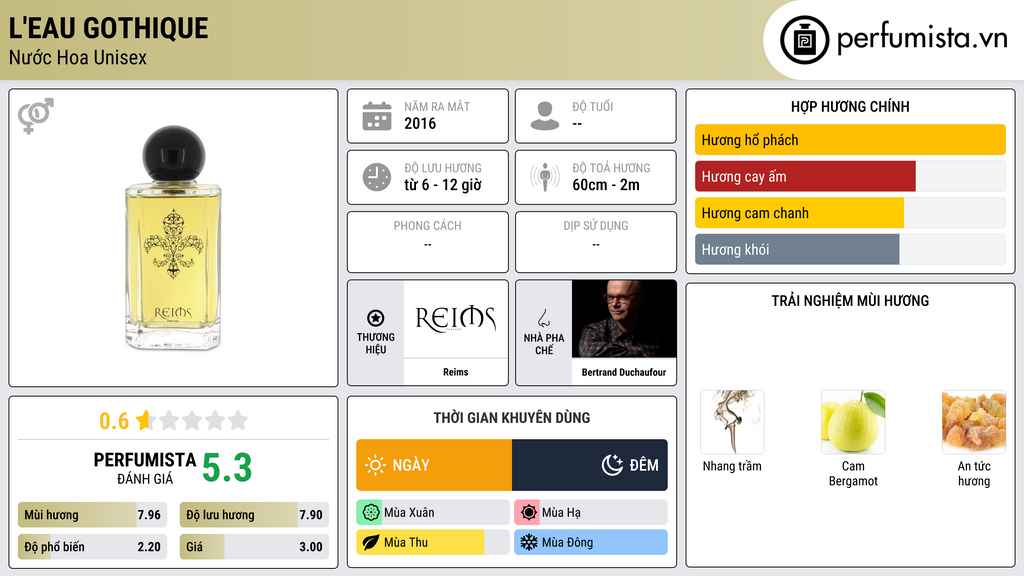1024x576 pixels.
Task: Click the Mùa Xuân season bar
Action: pos(433,513)
